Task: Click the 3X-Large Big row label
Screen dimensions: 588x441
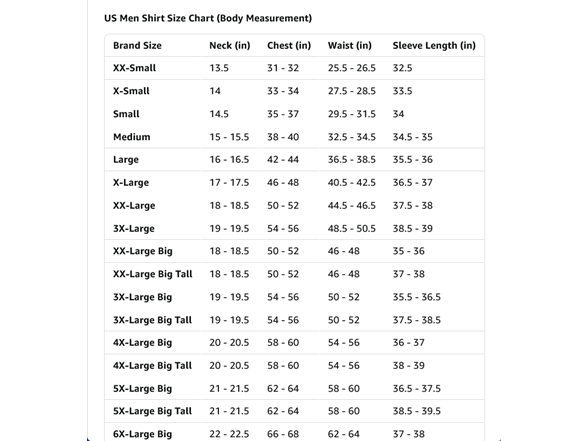Action: pyautogui.click(x=142, y=297)
